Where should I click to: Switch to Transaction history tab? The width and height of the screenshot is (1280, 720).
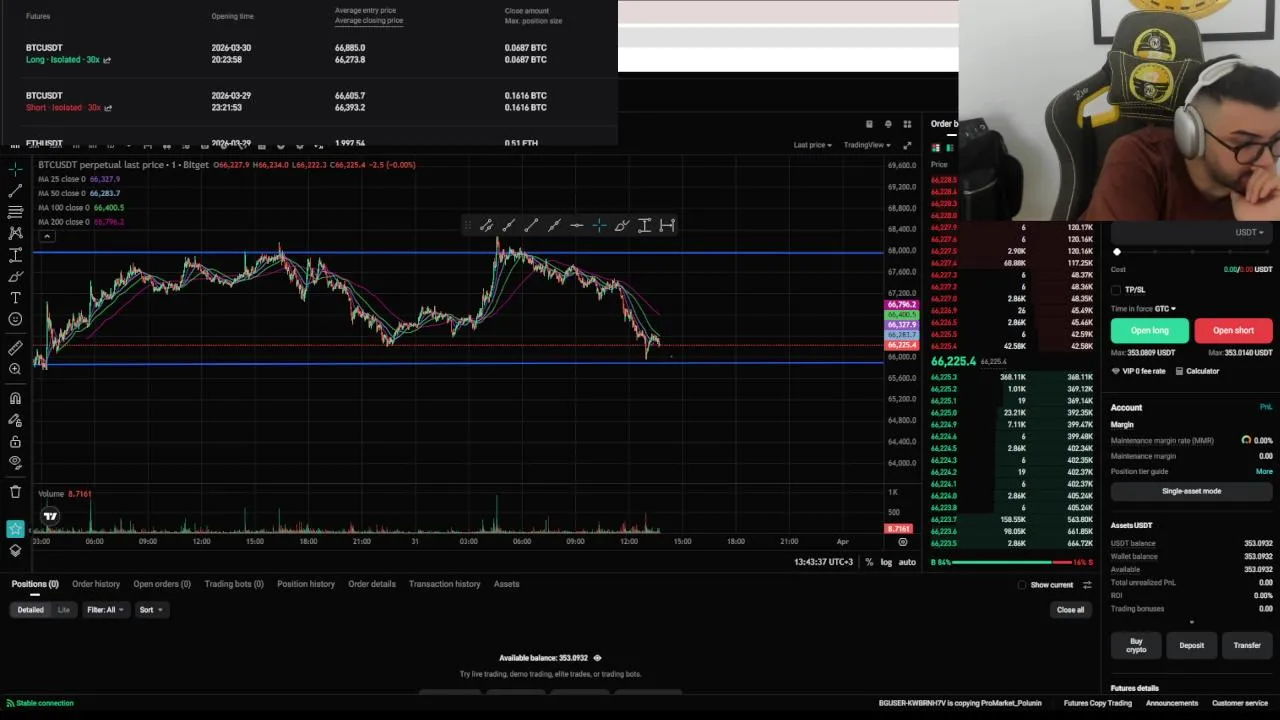coord(445,584)
